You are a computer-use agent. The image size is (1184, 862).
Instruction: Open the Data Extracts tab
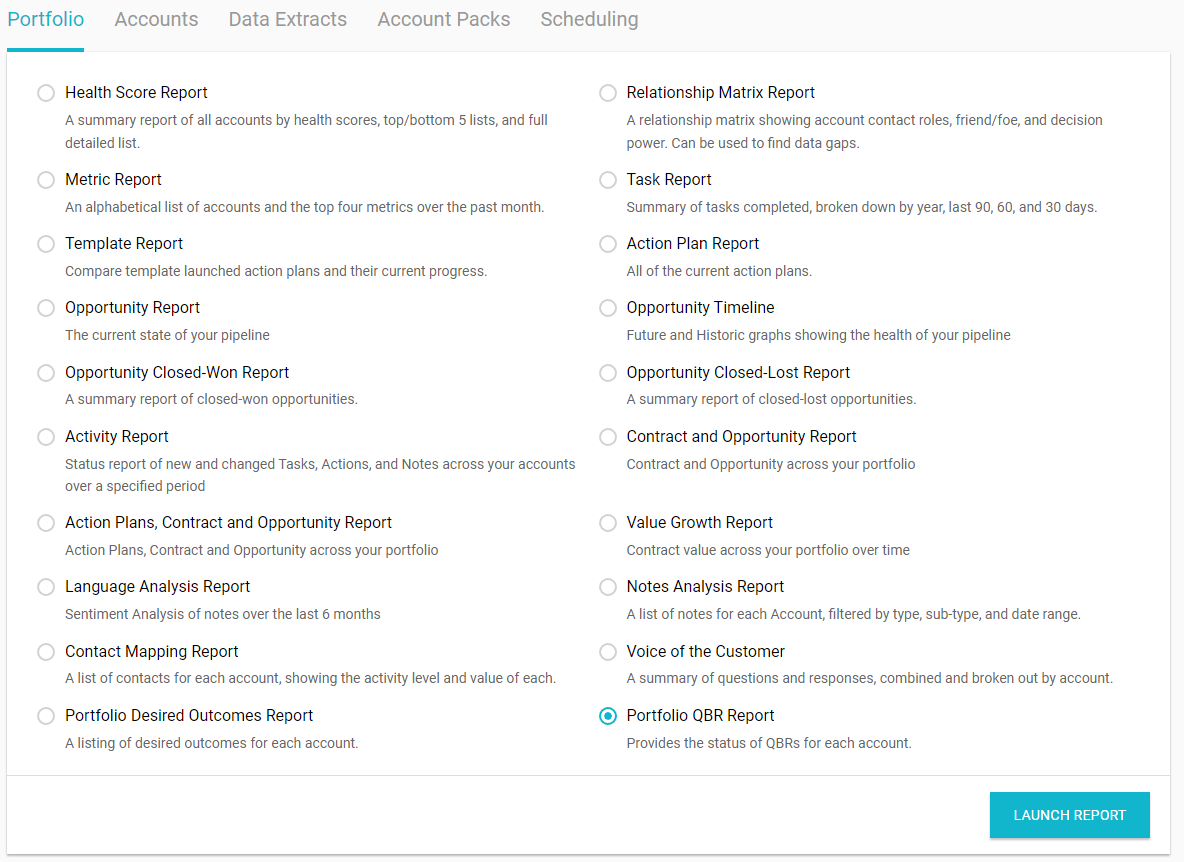[288, 20]
